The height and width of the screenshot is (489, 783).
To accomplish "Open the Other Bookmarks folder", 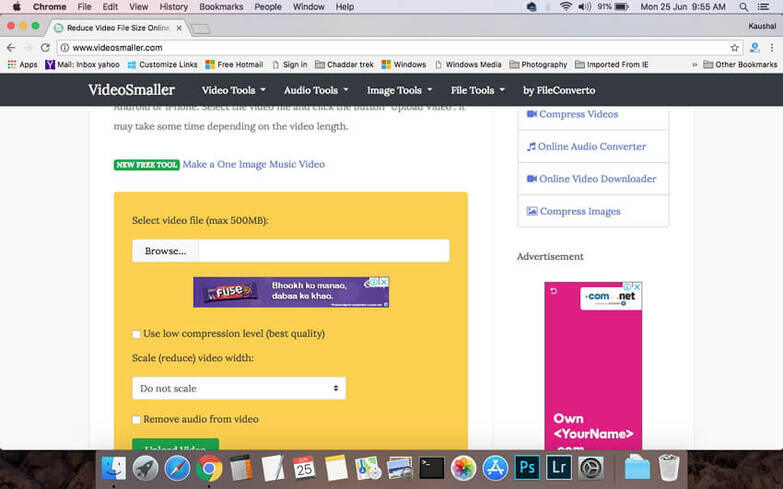I will (x=740, y=64).
